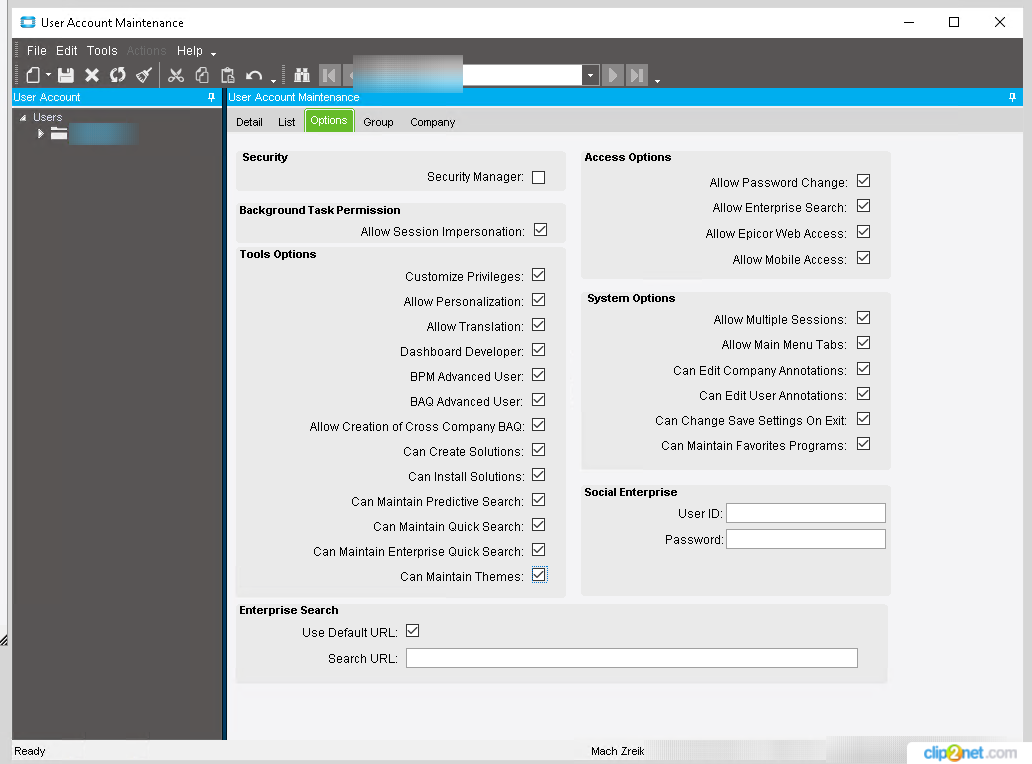Select the Options tab
The width and height of the screenshot is (1032, 764).
pos(329,120)
